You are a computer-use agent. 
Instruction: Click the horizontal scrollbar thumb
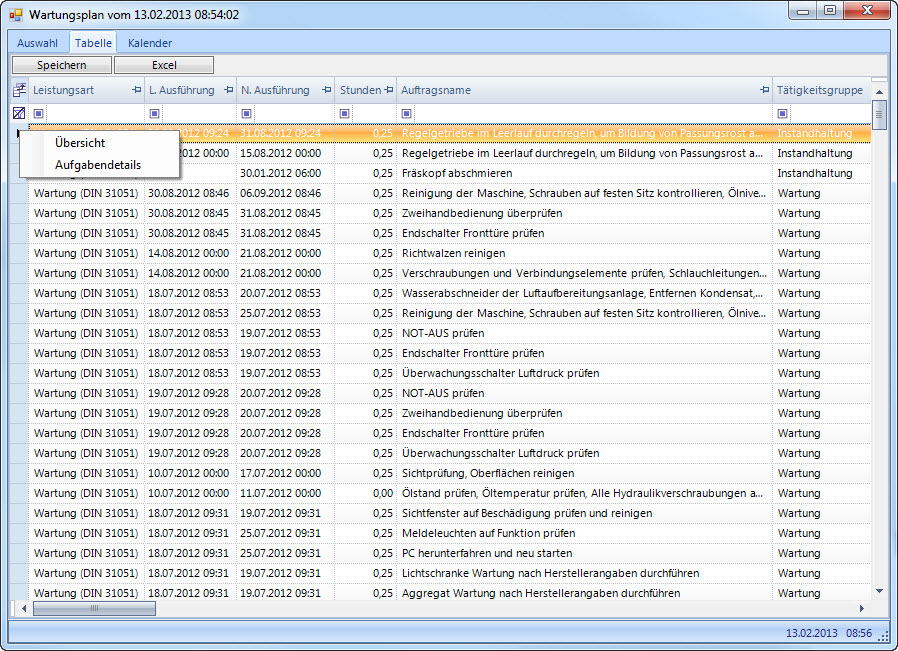click(x=94, y=608)
